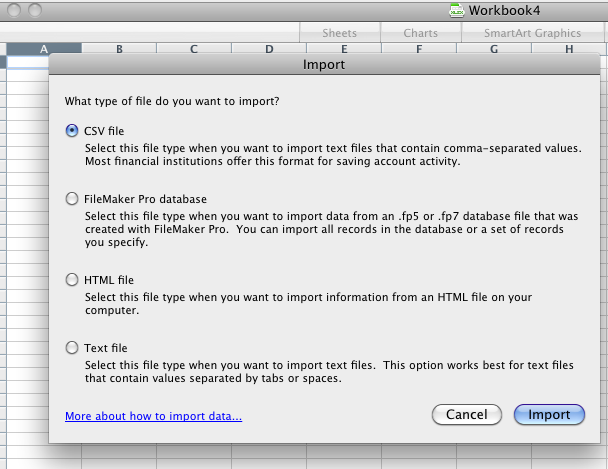This screenshot has height=469, width=608.
Task: Pick the Text file import option
Action: pyautogui.click(x=72, y=348)
